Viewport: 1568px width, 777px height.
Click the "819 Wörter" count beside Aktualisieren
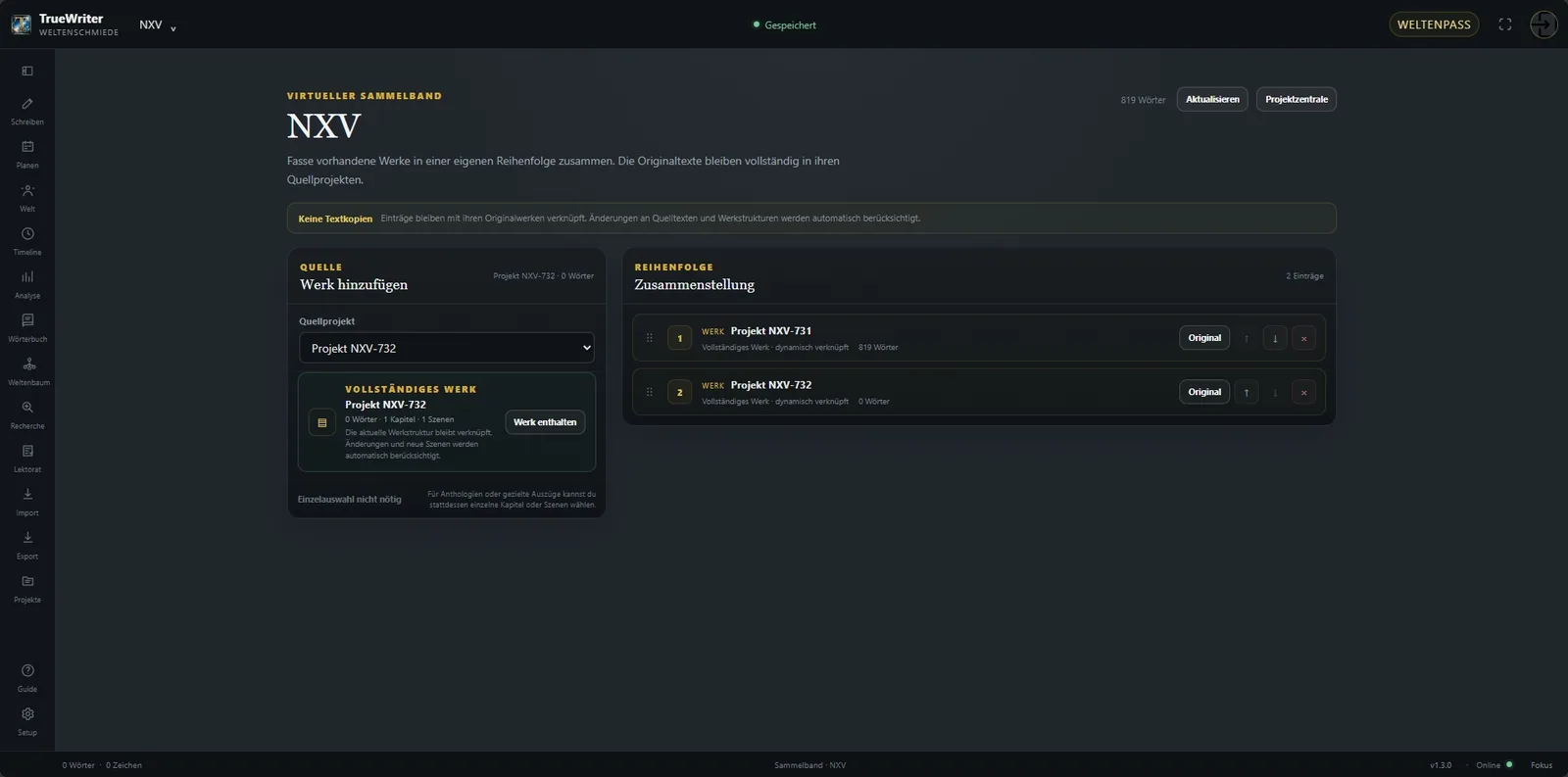1144,100
